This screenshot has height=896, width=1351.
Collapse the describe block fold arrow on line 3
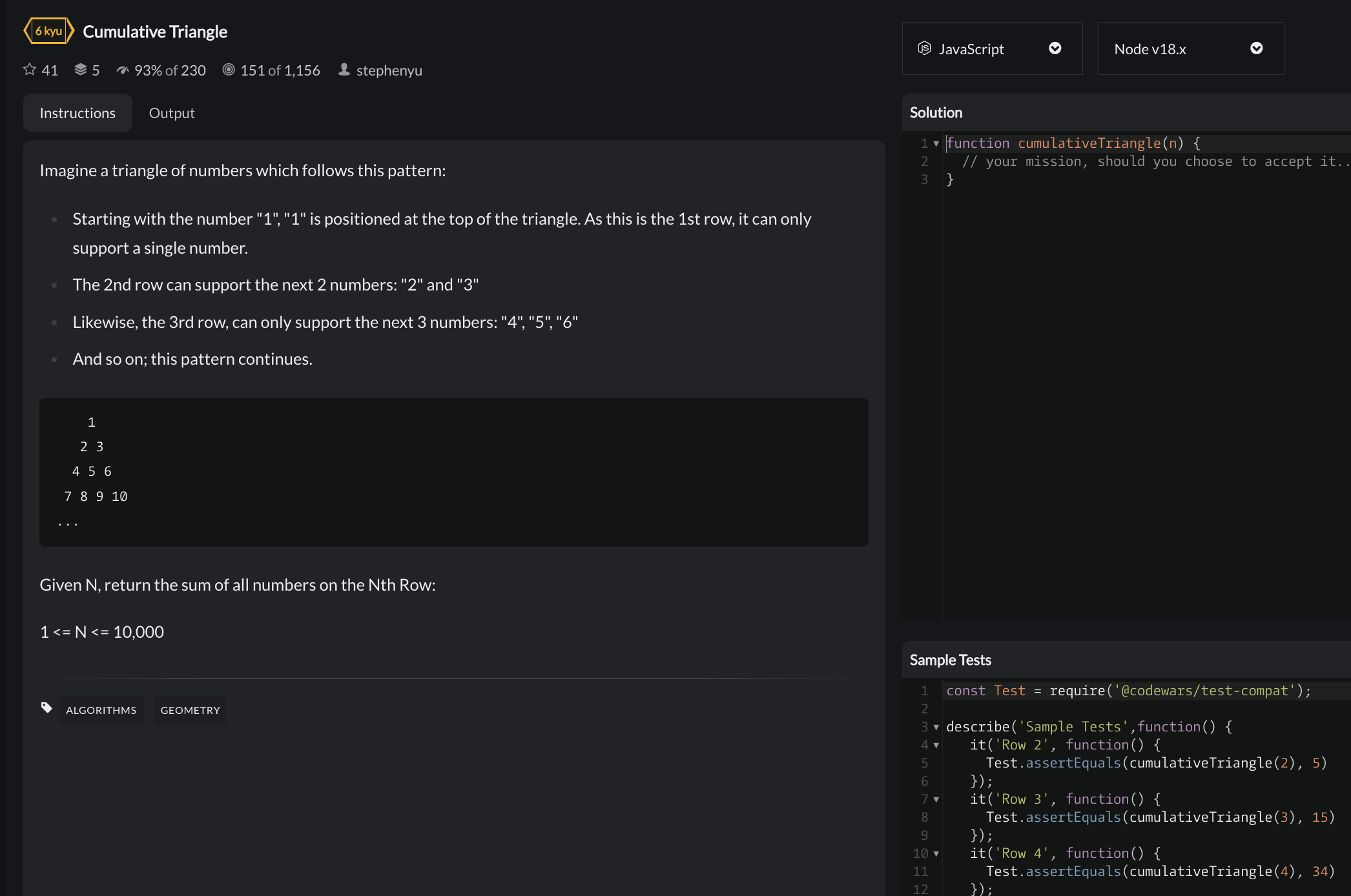point(936,727)
